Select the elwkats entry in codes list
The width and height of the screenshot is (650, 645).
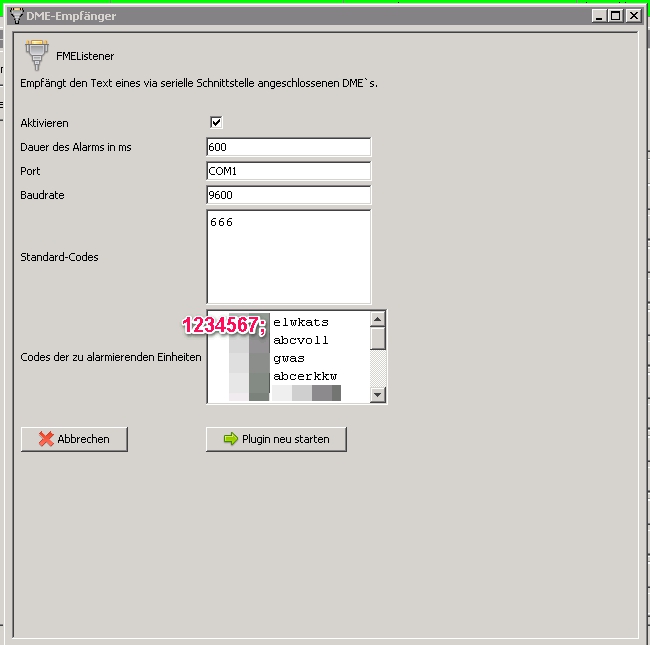(301, 322)
